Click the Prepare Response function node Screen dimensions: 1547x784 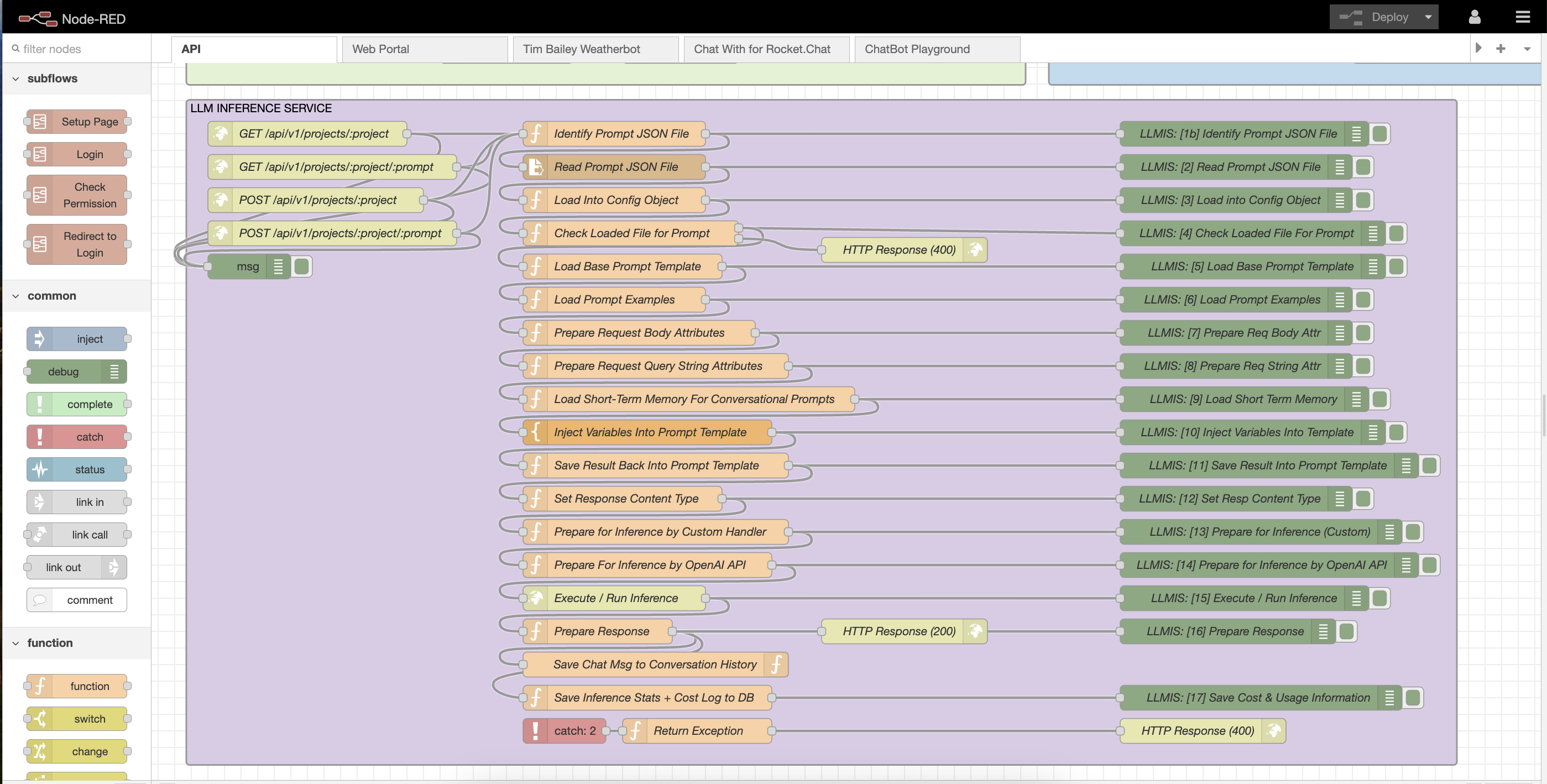[598, 631]
